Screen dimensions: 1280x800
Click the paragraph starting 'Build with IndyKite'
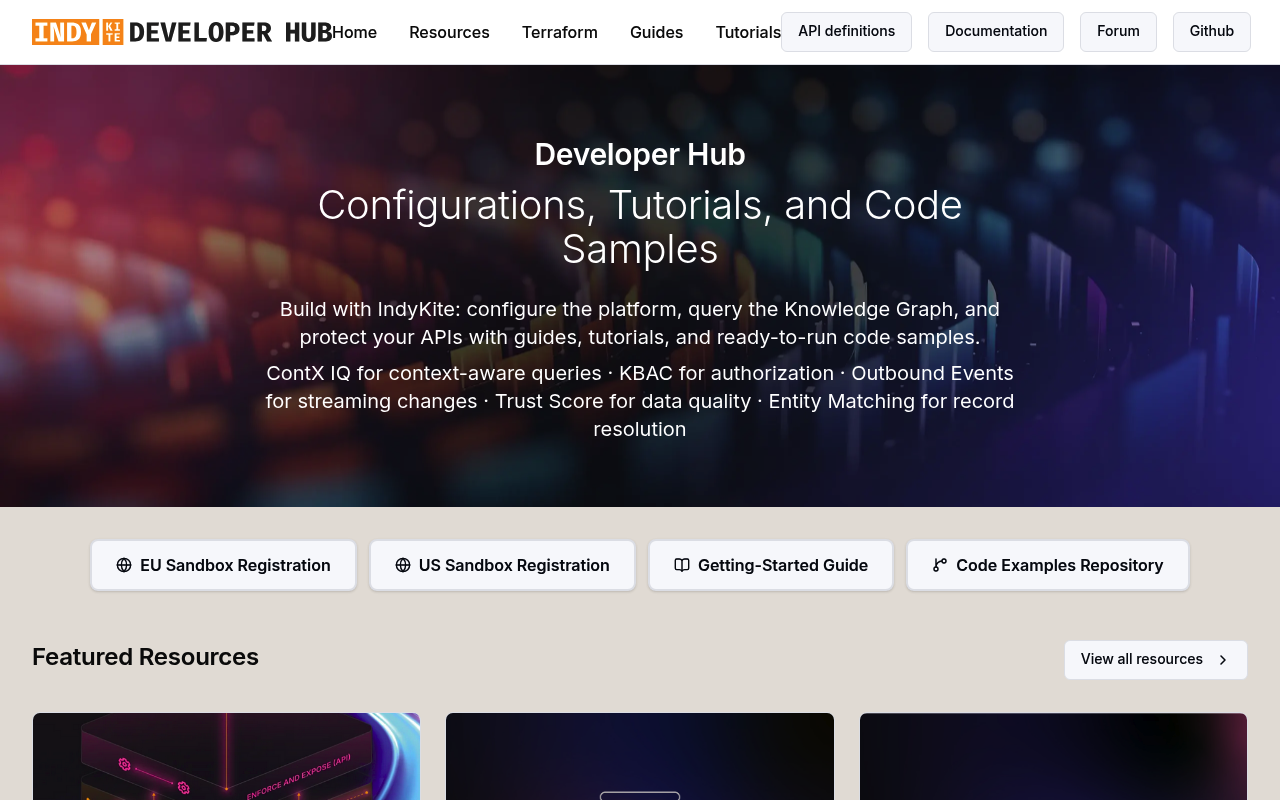coord(640,323)
